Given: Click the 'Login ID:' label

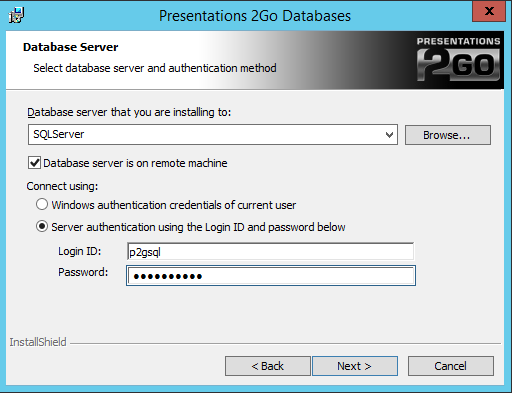Looking at the screenshot, I should (x=79, y=251).
